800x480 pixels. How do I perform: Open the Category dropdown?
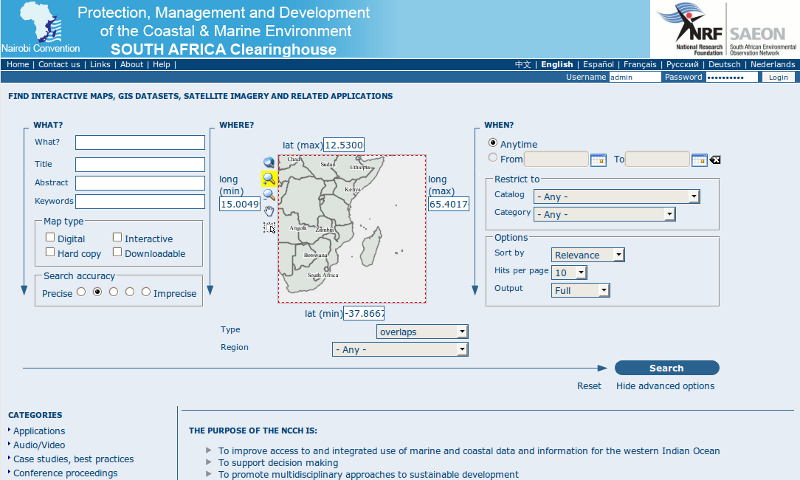(x=605, y=214)
